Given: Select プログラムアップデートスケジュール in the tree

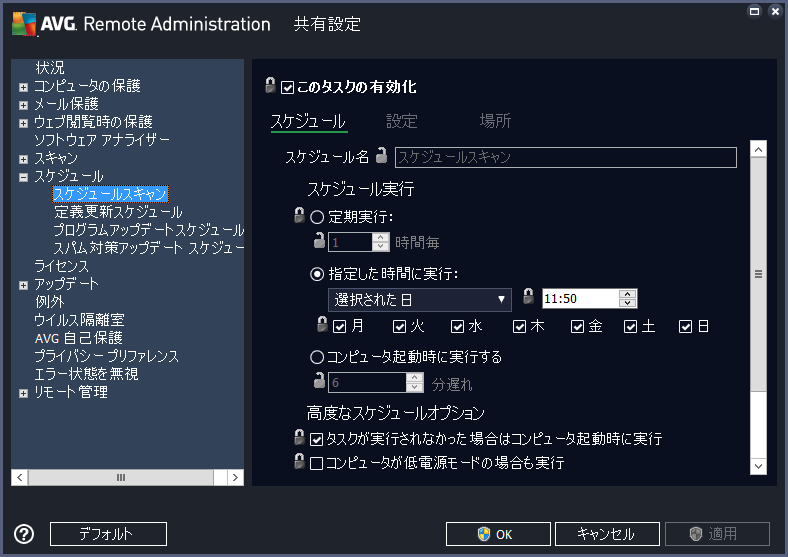Looking at the screenshot, I should pyautogui.click(x=149, y=230).
